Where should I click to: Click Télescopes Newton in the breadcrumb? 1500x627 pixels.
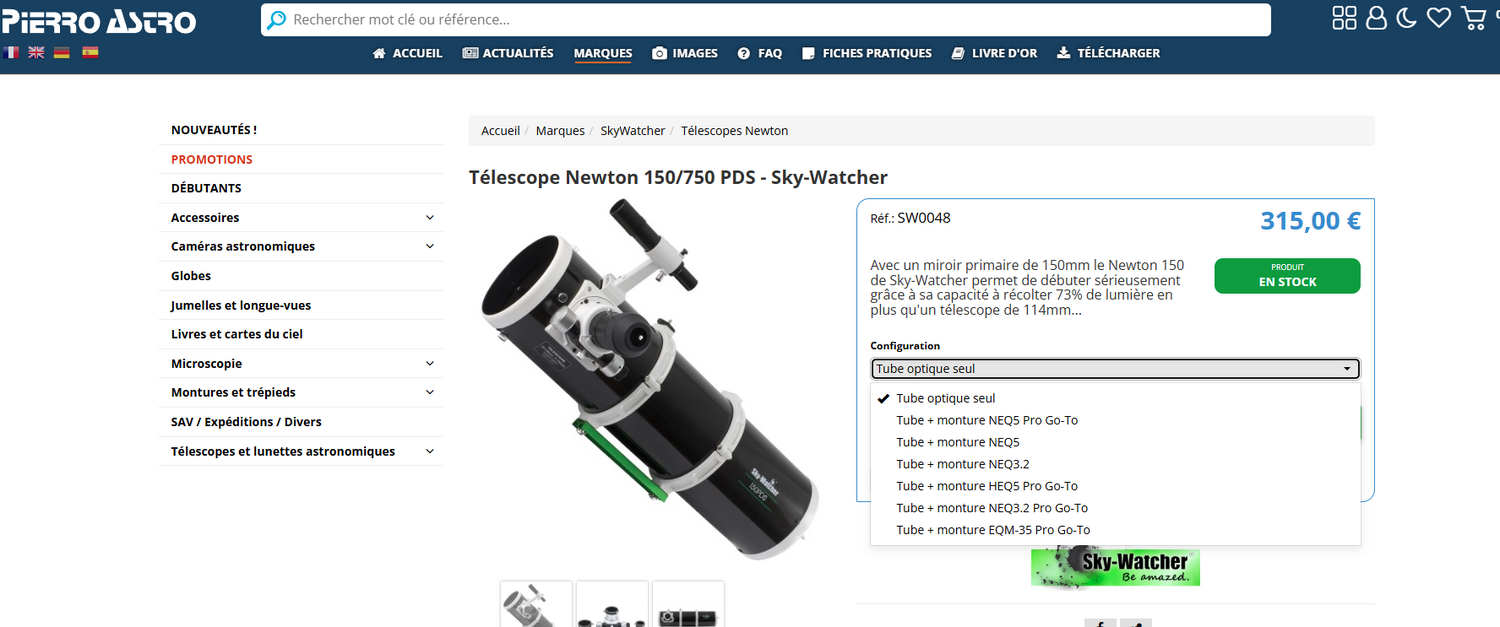(x=735, y=131)
